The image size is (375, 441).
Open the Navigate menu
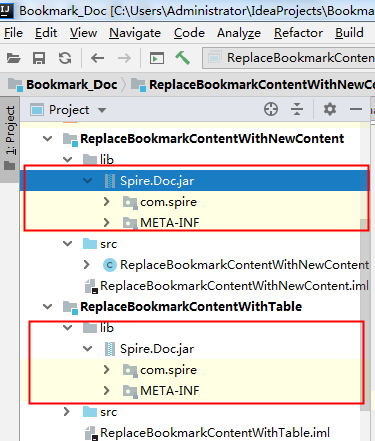pyautogui.click(x=135, y=33)
